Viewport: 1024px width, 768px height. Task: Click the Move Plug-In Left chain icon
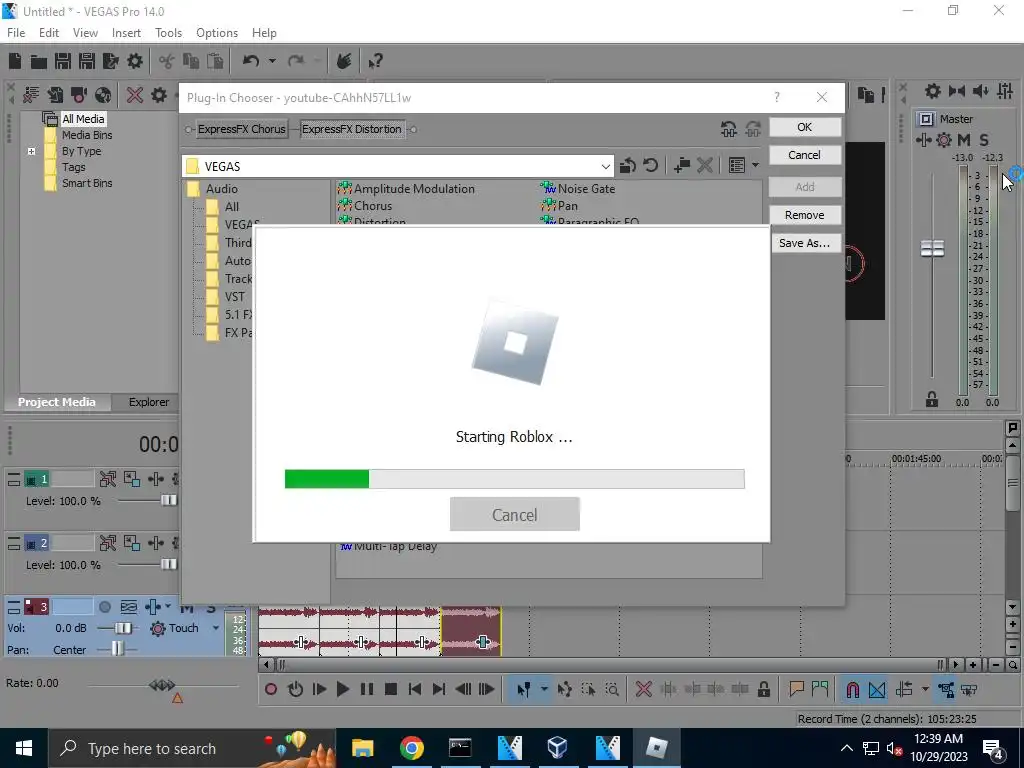729,129
